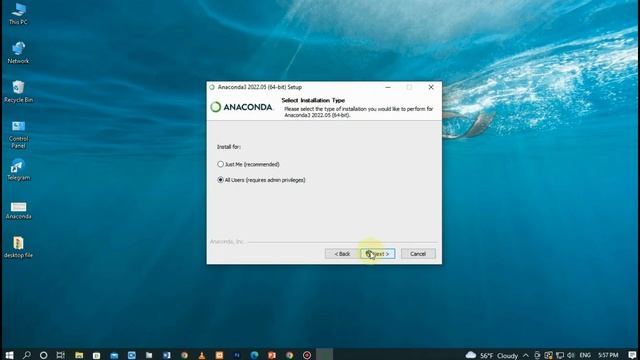The height and width of the screenshot is (360, 640).
Task: Open the Recycle Bin desktop icon
Action: coord(18,91)
